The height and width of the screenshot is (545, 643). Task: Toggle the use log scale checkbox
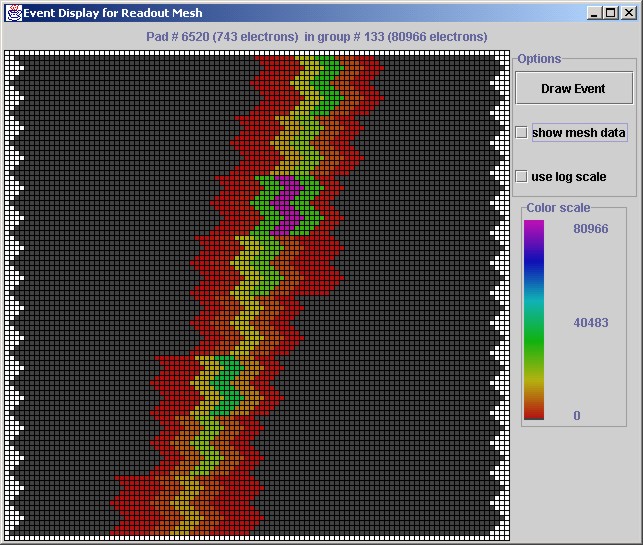[521, 176]
